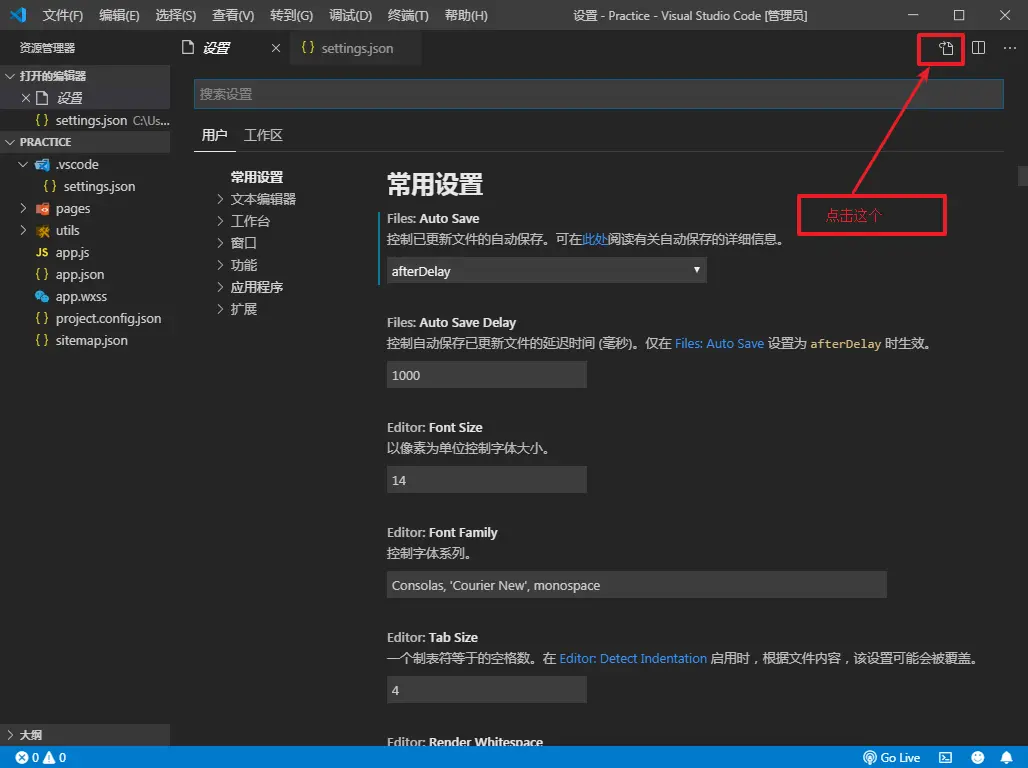The height and width of the screenshot is (768, 1028).
Task: Open the 转到(G) menu
Action: tap(291, 15)
